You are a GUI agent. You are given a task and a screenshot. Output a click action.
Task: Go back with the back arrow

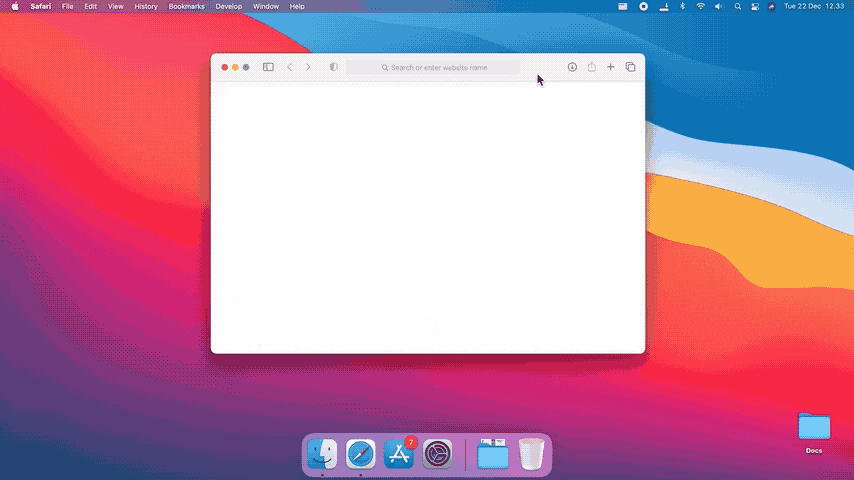click(x=290, y=67)
